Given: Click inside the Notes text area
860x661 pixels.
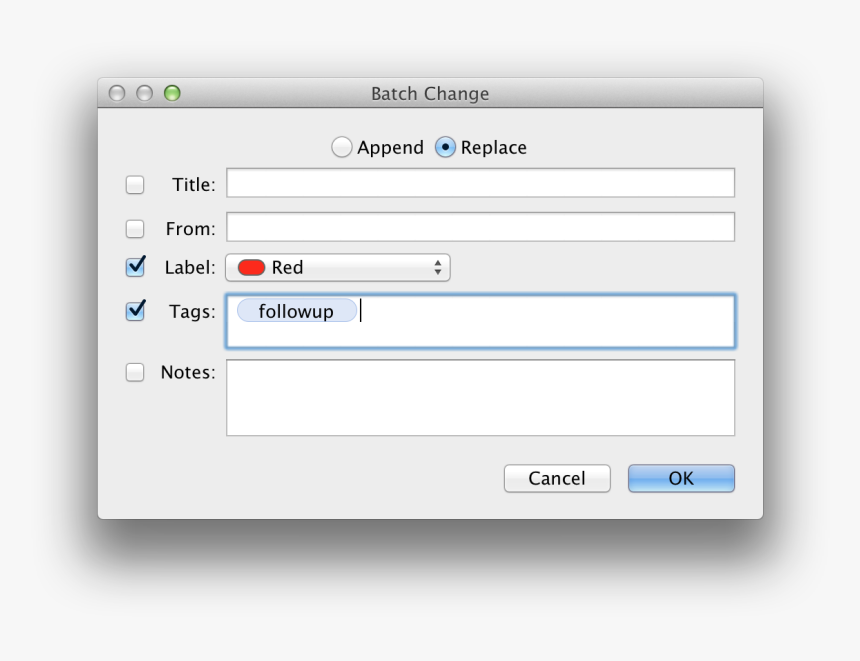Looking at the screenshot, I should tap(480, 397).
